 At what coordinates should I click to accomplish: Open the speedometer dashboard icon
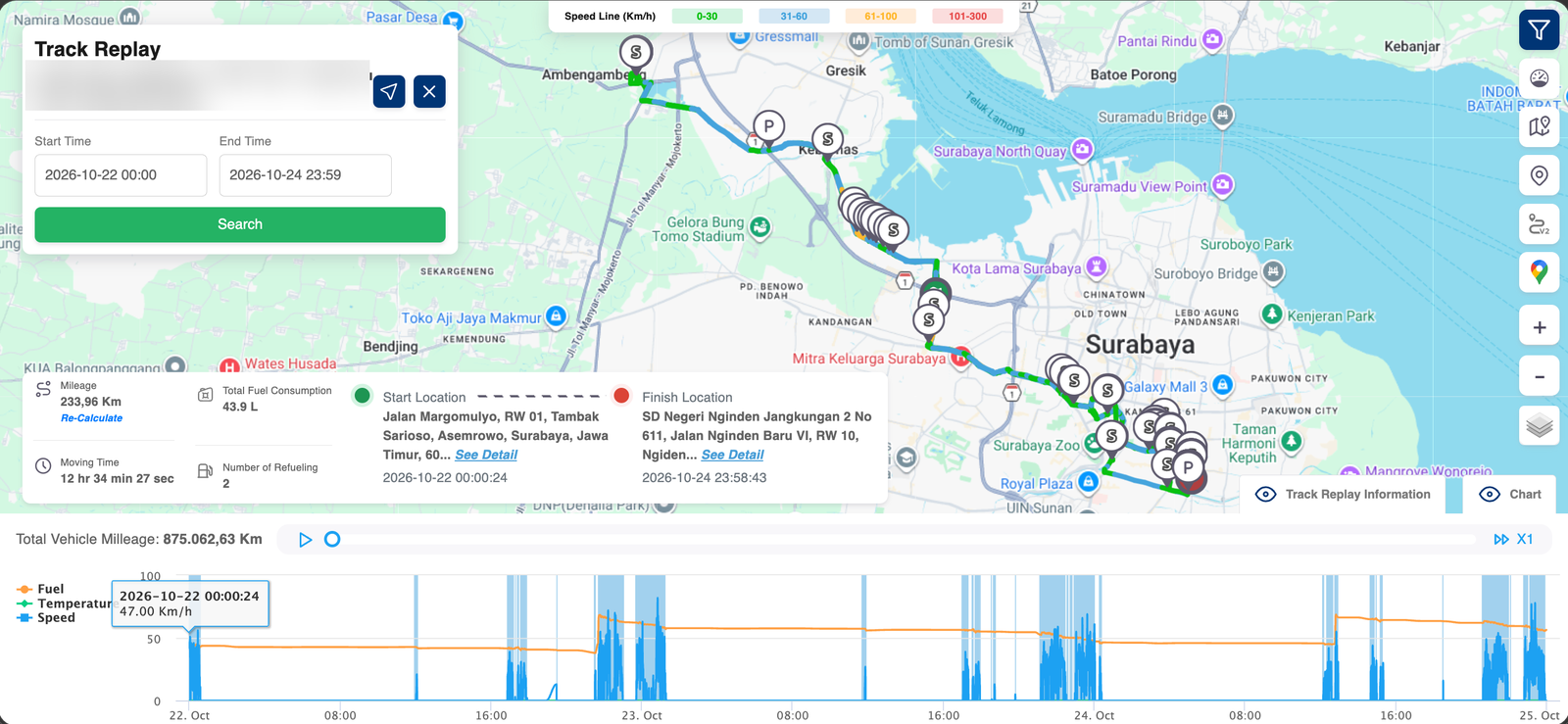(1539, 78)
